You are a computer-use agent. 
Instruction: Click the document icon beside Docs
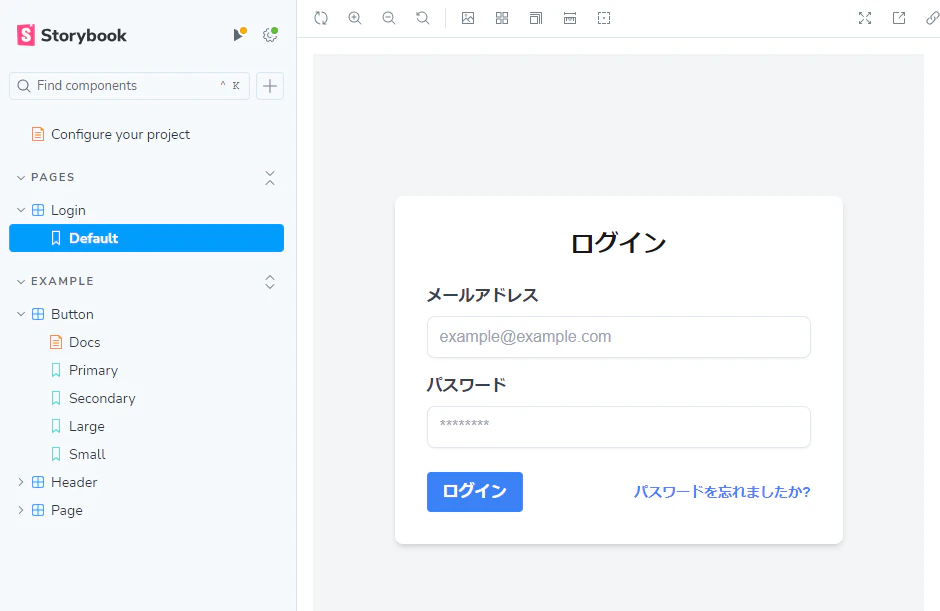tap(56, 342)
